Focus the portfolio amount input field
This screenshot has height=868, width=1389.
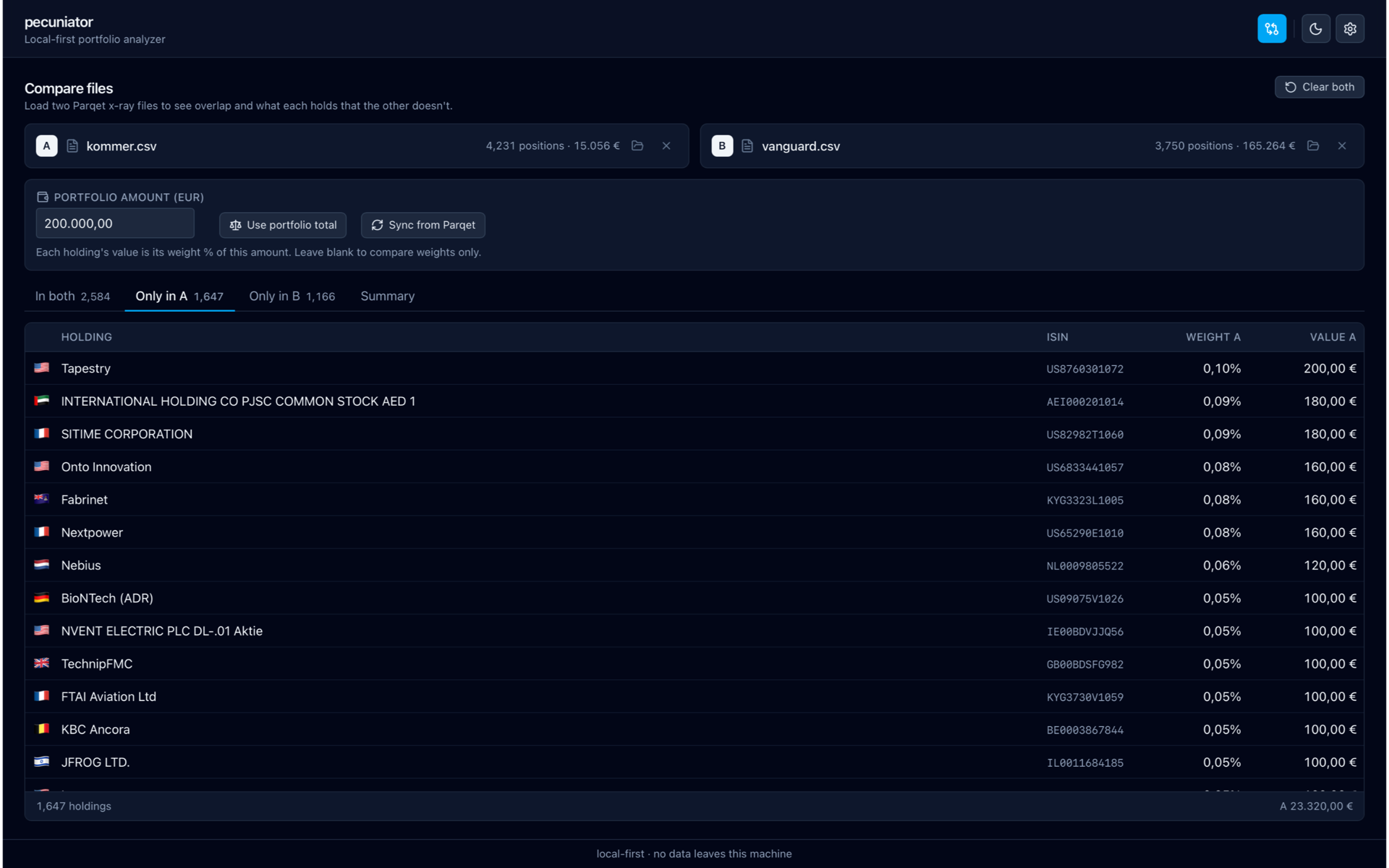(x=115, y=224)
